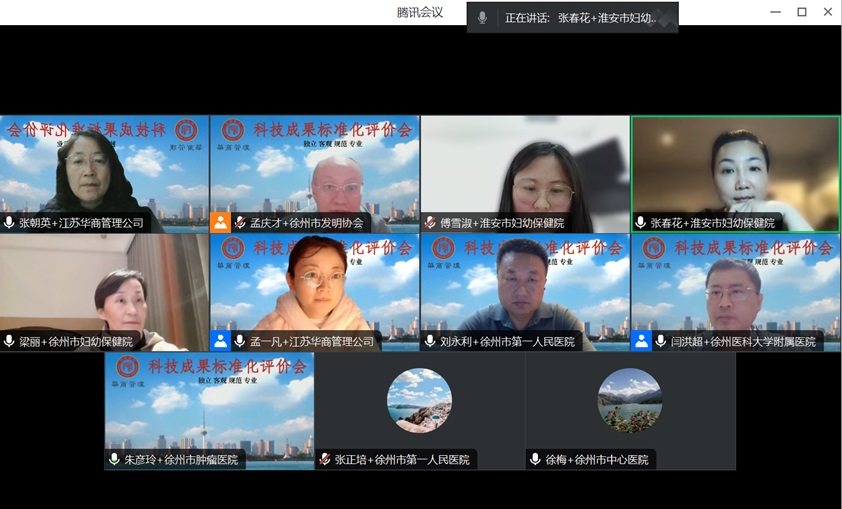Click name label 孟一凡+江苏华商管理公司
The width and height of the screenshot is (842, 509).
pos(312,341)
